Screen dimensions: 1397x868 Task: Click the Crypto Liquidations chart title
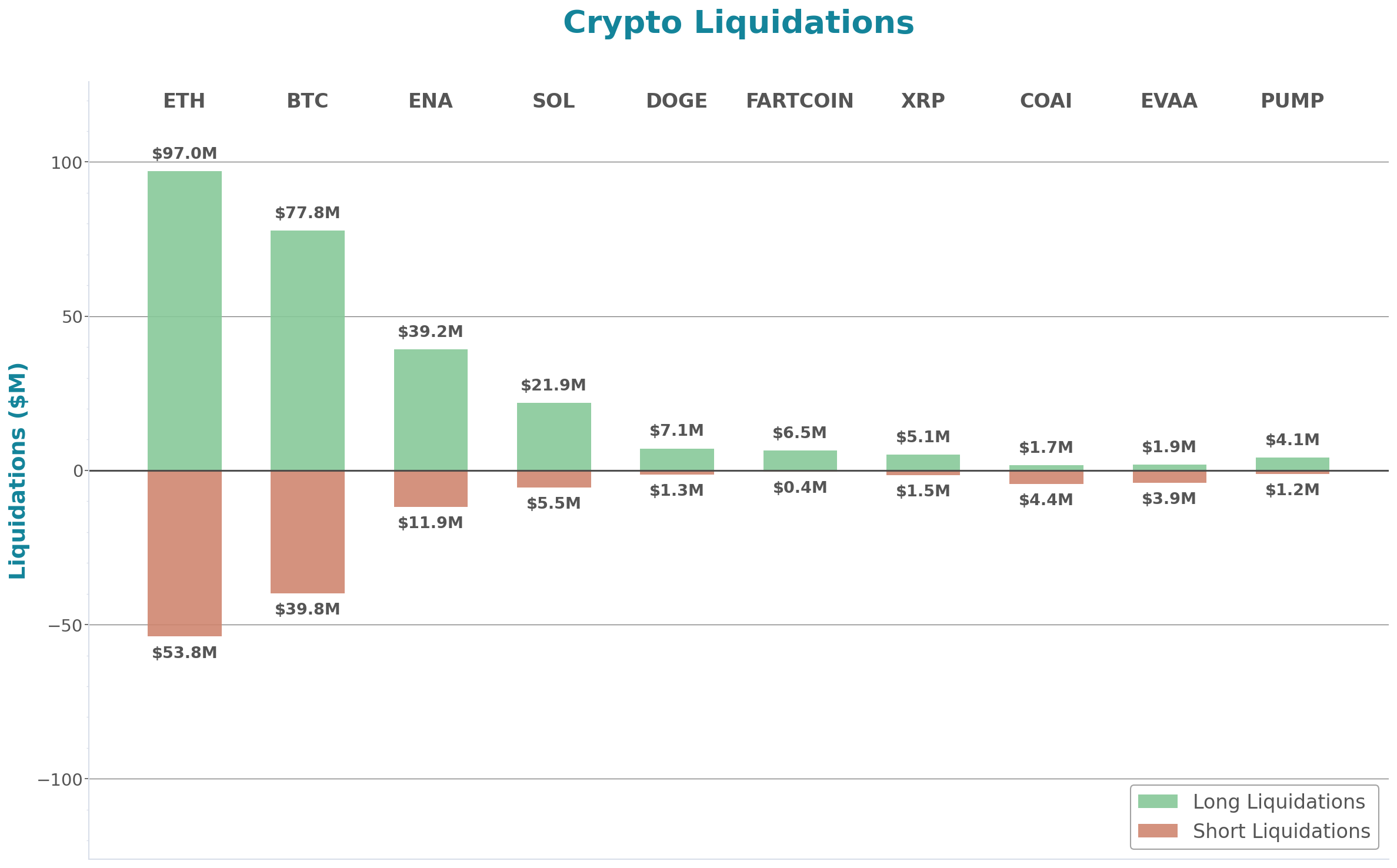[738, 23]
